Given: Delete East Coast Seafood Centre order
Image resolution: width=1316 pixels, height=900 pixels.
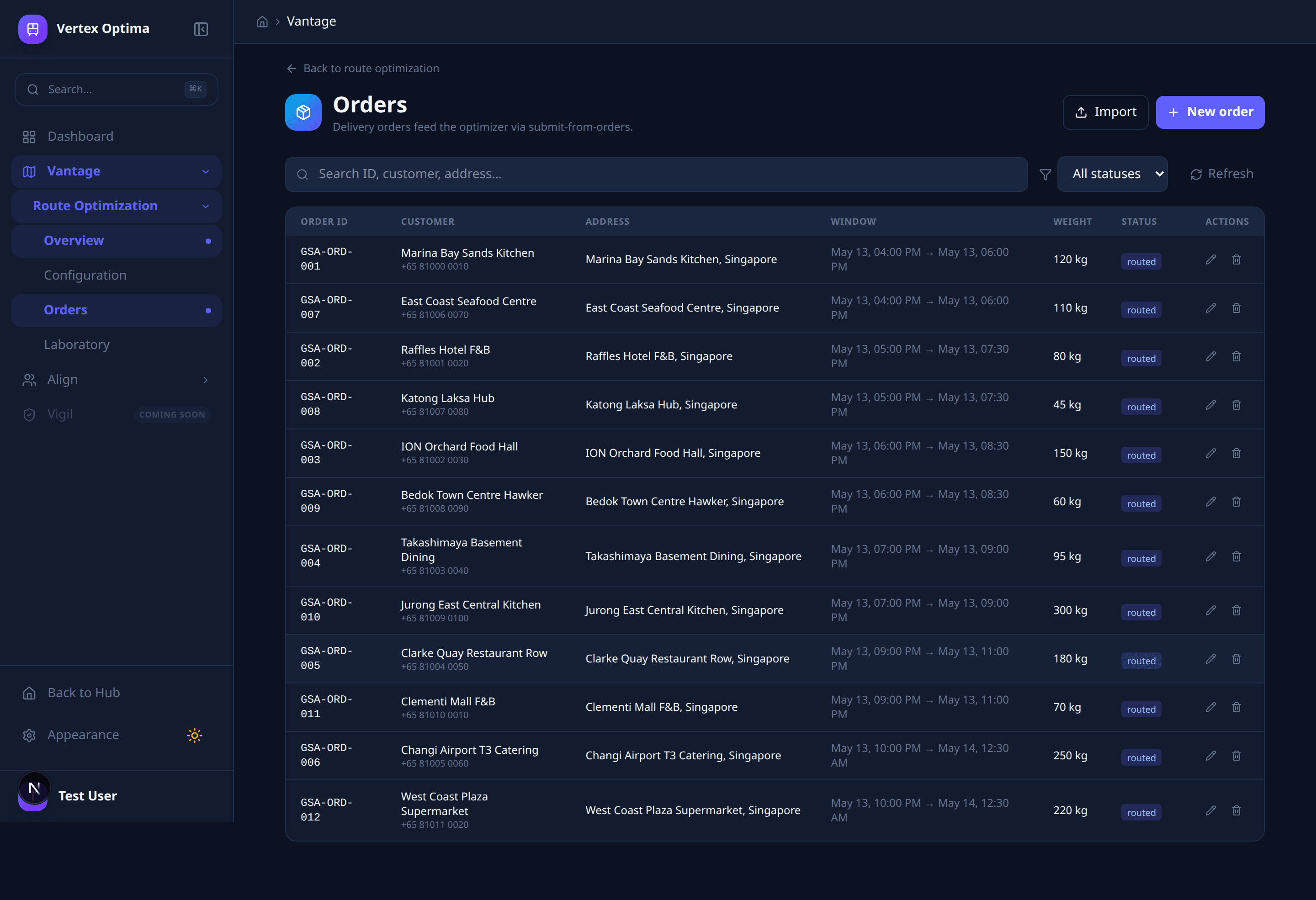Looking at the screenshot, I should coord(1236,308).
